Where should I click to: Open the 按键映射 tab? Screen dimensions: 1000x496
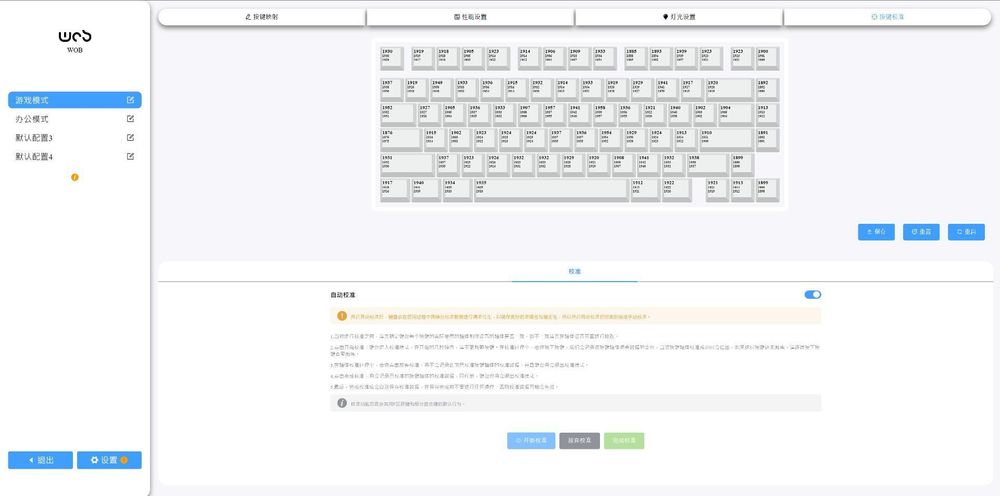(x=262, y=17)
